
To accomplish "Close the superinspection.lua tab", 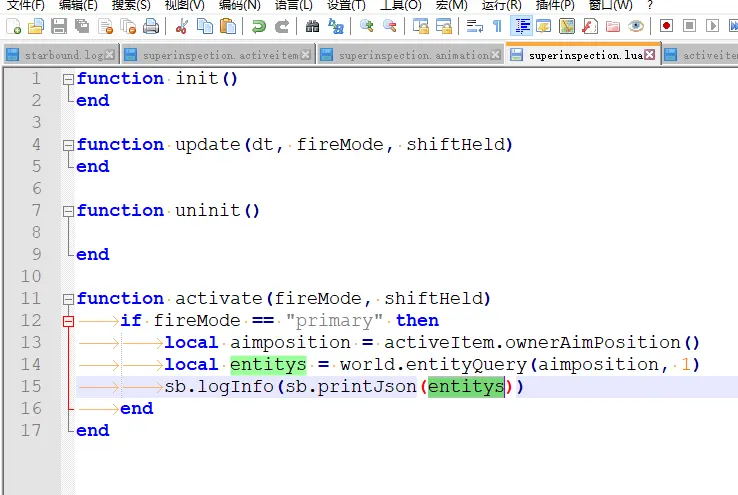I will (650, 55).
